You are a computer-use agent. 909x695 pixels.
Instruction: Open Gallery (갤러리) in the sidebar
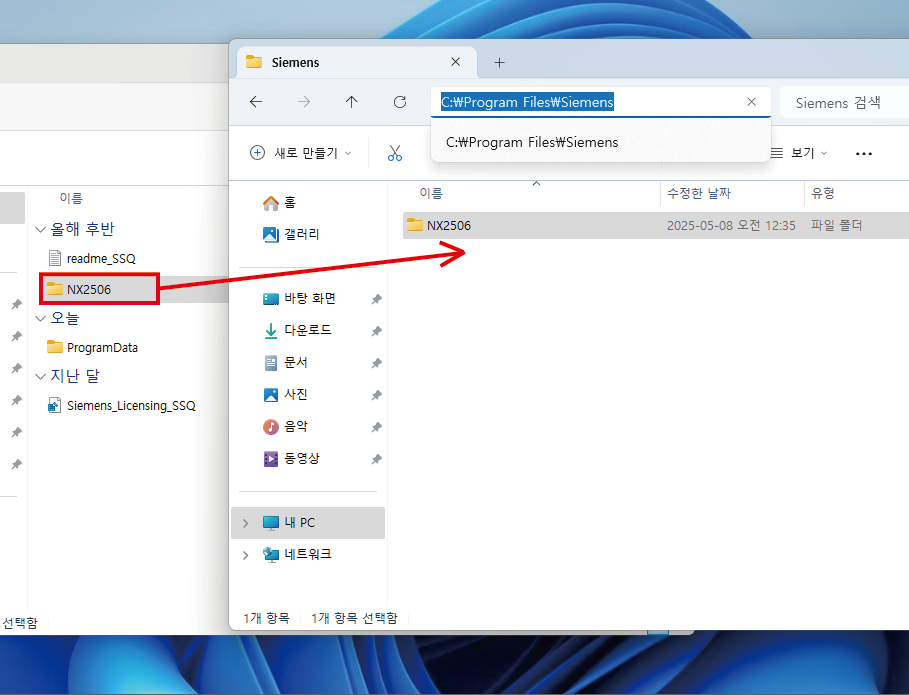coord(290,234)
